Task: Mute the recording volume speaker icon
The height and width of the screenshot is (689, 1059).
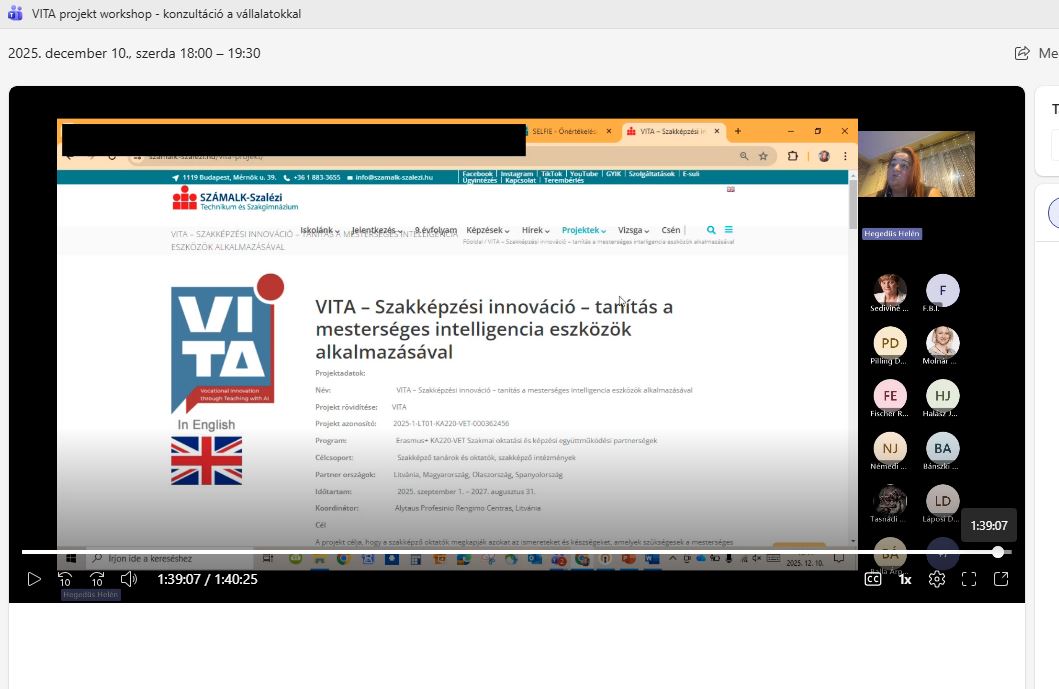Action: point(129,579)
